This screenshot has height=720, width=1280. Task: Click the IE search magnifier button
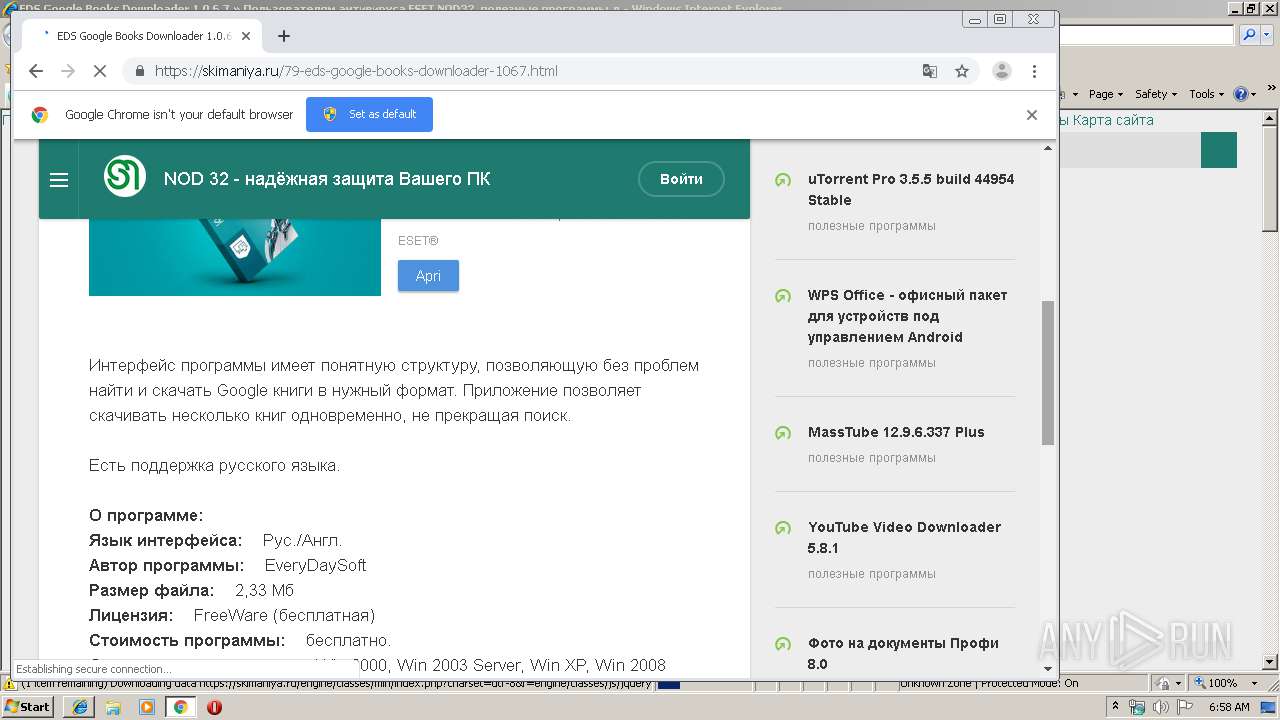pos(1250,35)
